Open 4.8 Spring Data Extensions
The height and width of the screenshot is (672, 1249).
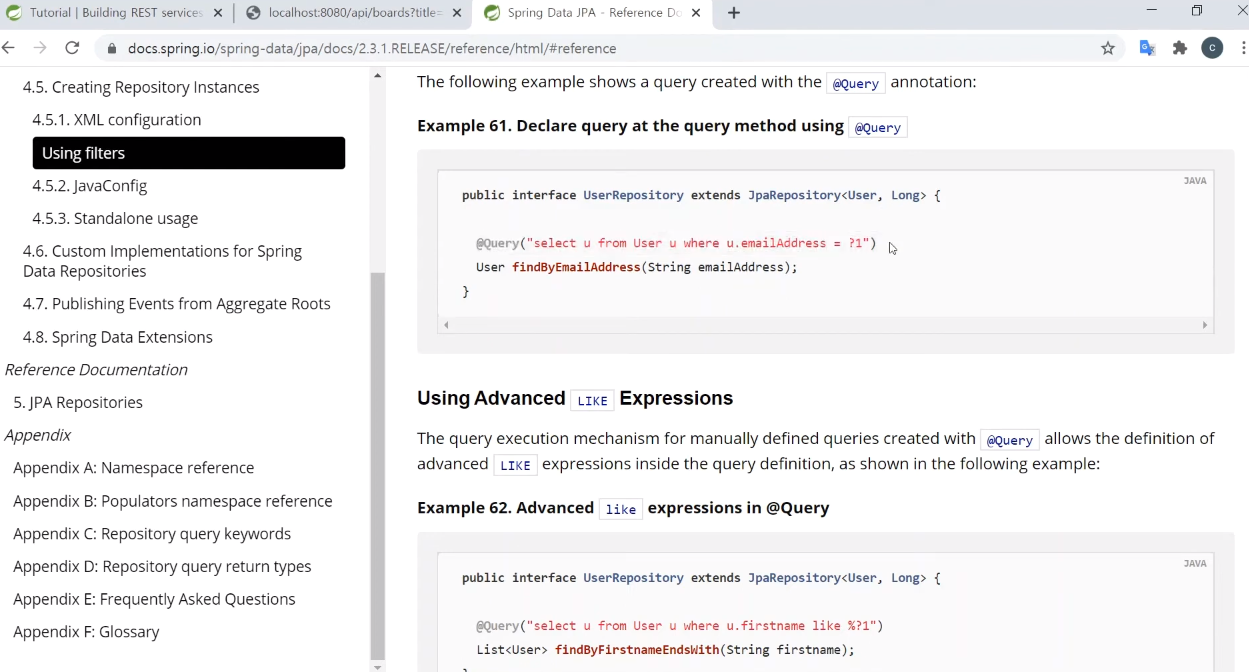(118, 337)
